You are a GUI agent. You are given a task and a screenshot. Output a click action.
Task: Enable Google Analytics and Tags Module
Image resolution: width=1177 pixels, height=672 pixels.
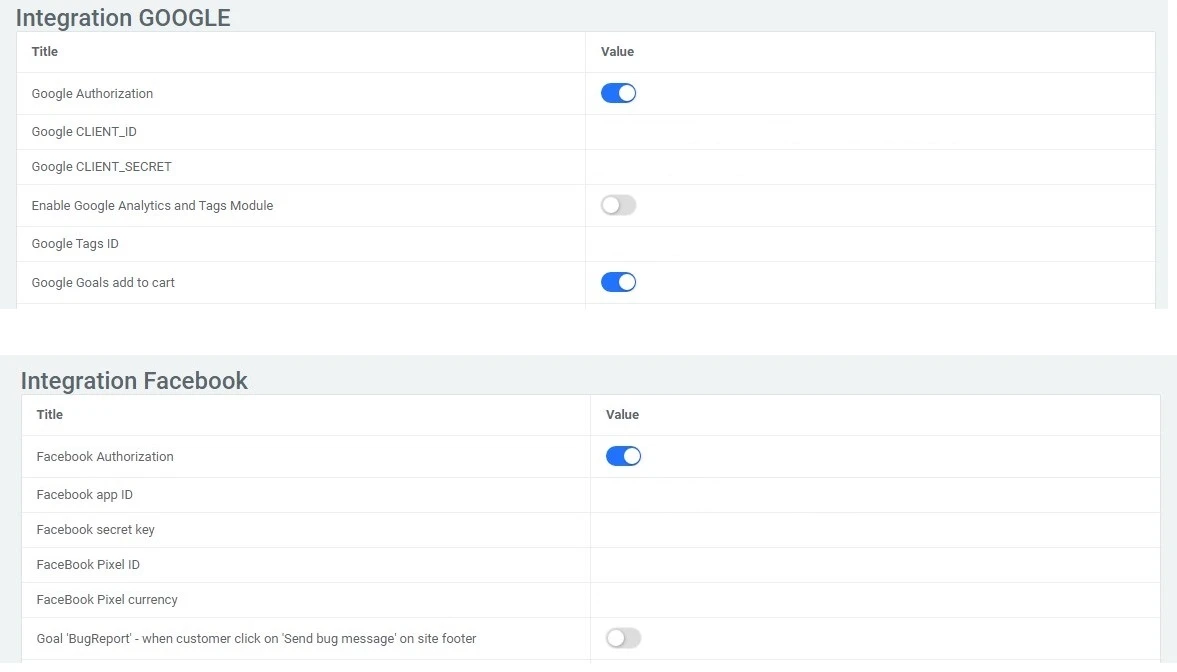tap(617, 205)
